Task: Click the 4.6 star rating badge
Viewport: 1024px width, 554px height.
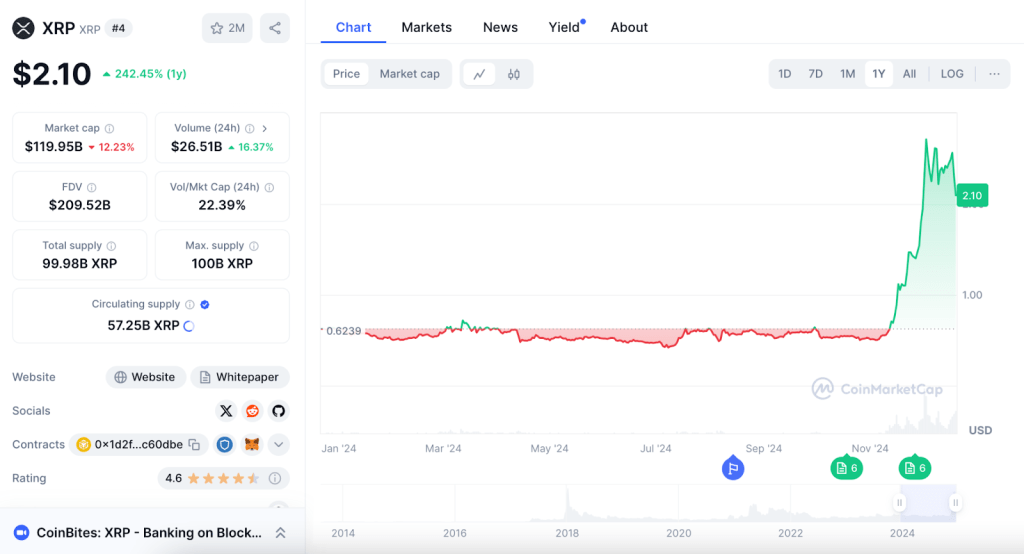Action: 223,478
